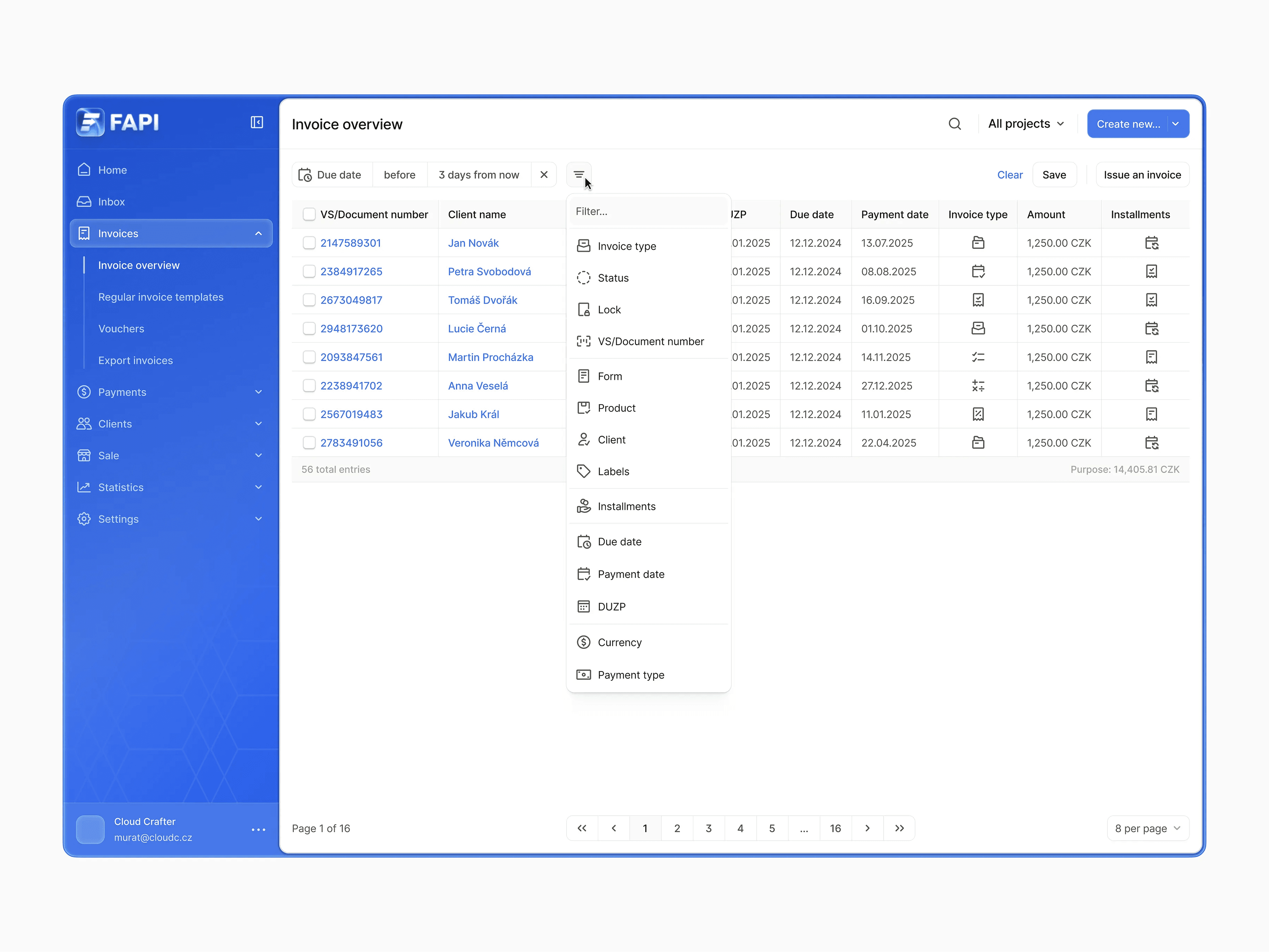Go to next page arrow
The image size is (1269, 952).
[867, 828]
